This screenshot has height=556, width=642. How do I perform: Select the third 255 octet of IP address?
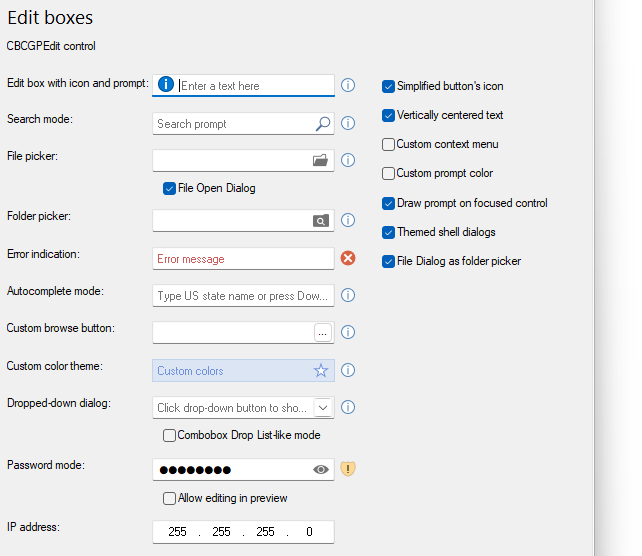pos(265,532)
